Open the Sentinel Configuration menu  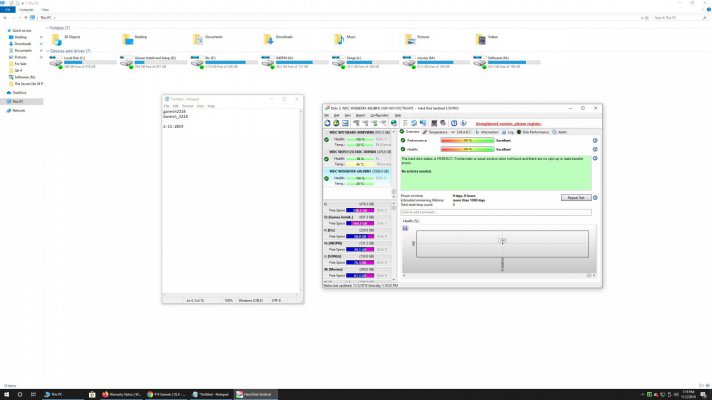(379, 115)
